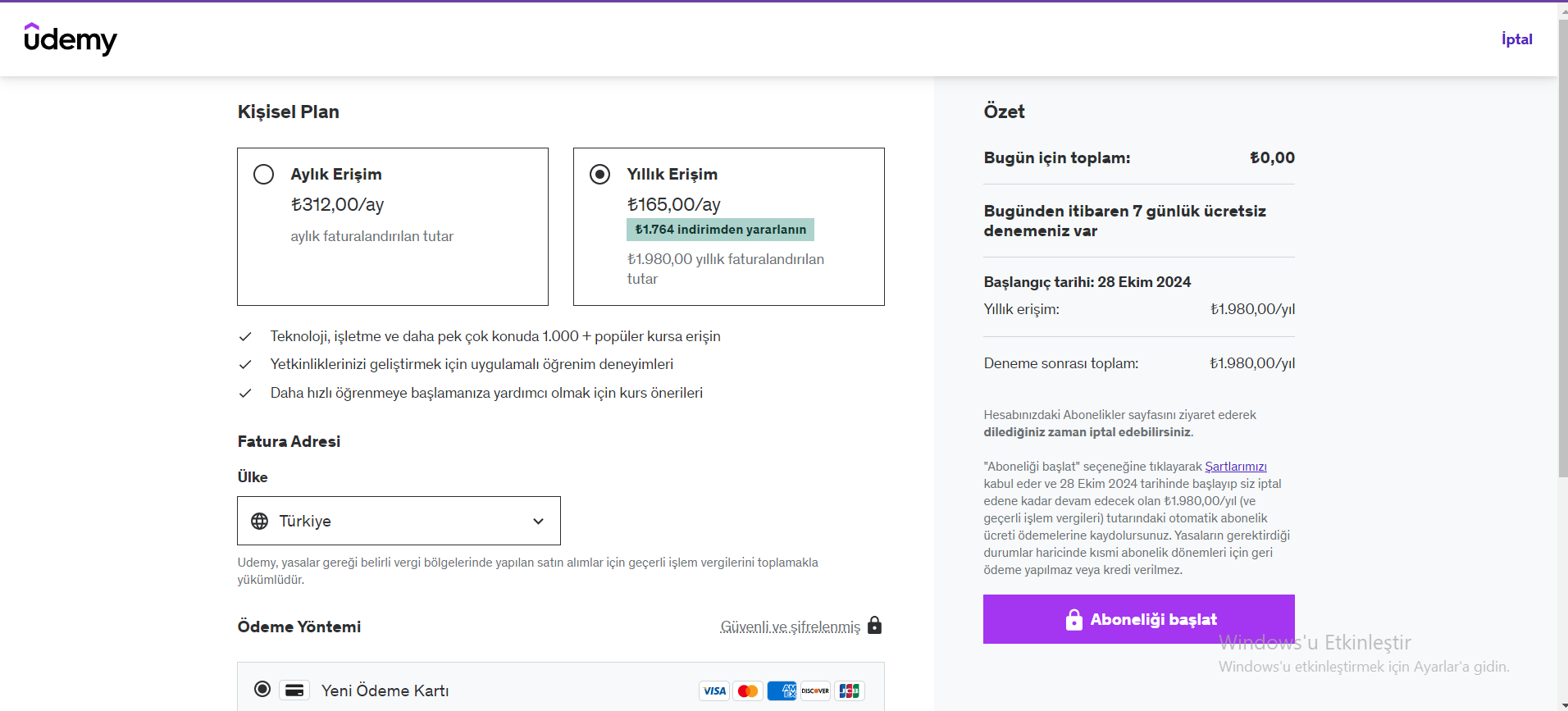Select the Yeni Ödeme Kartı radio button
Screen dimensions: 1568x711
262,689
